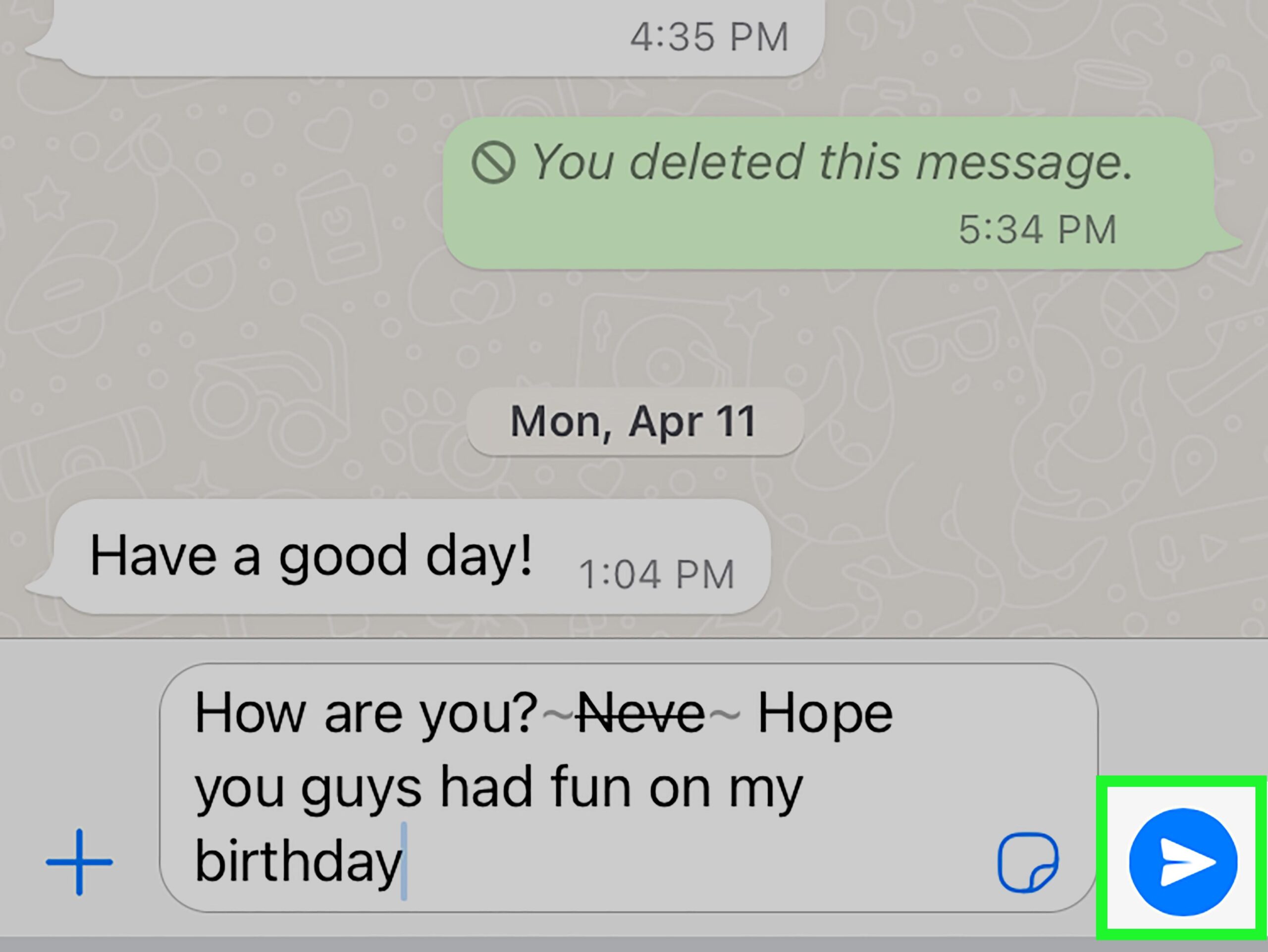Click the deleted-message prohibited circle icon
Screen dimensions: 1268x952
[493, 163]
